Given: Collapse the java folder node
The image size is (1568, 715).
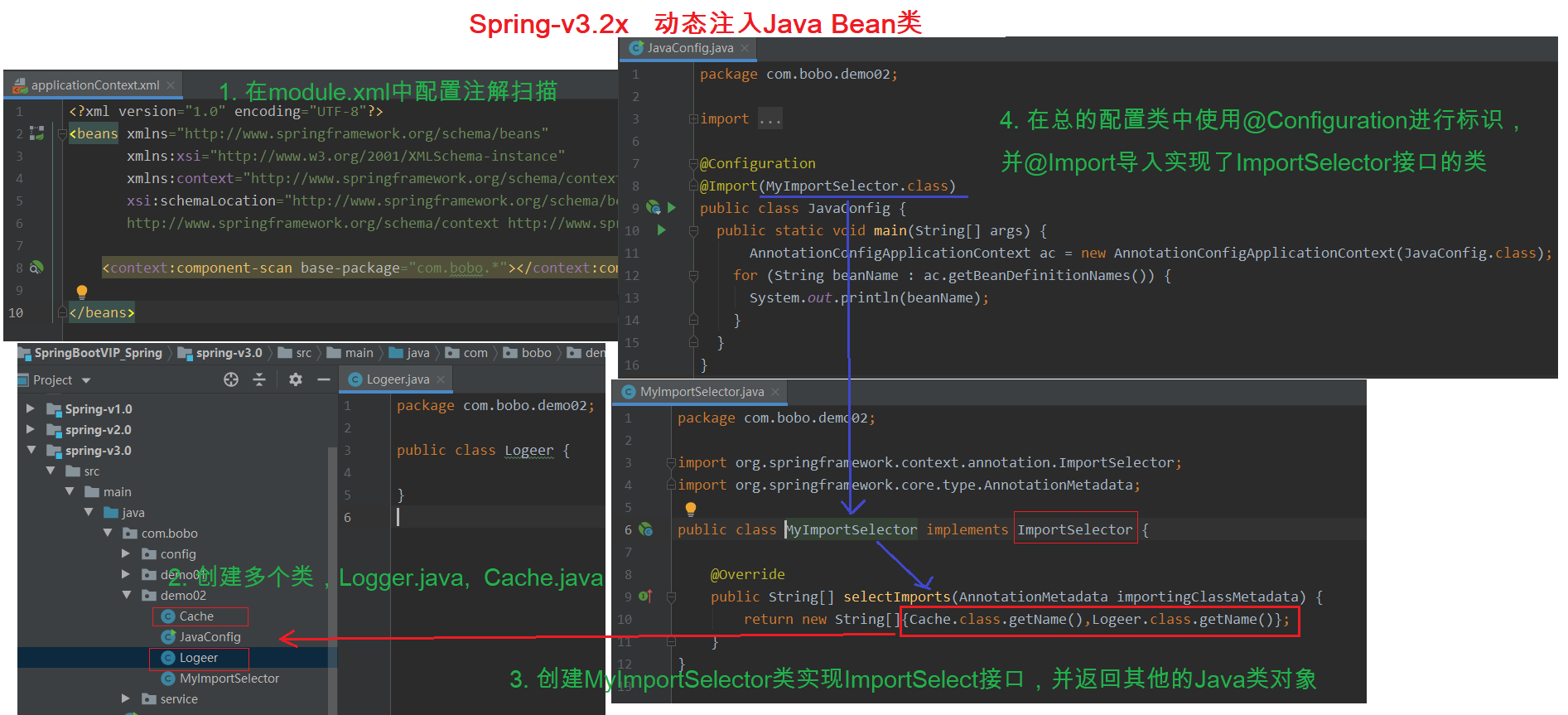Looking at the screenshot, I should tap(89, 512).
